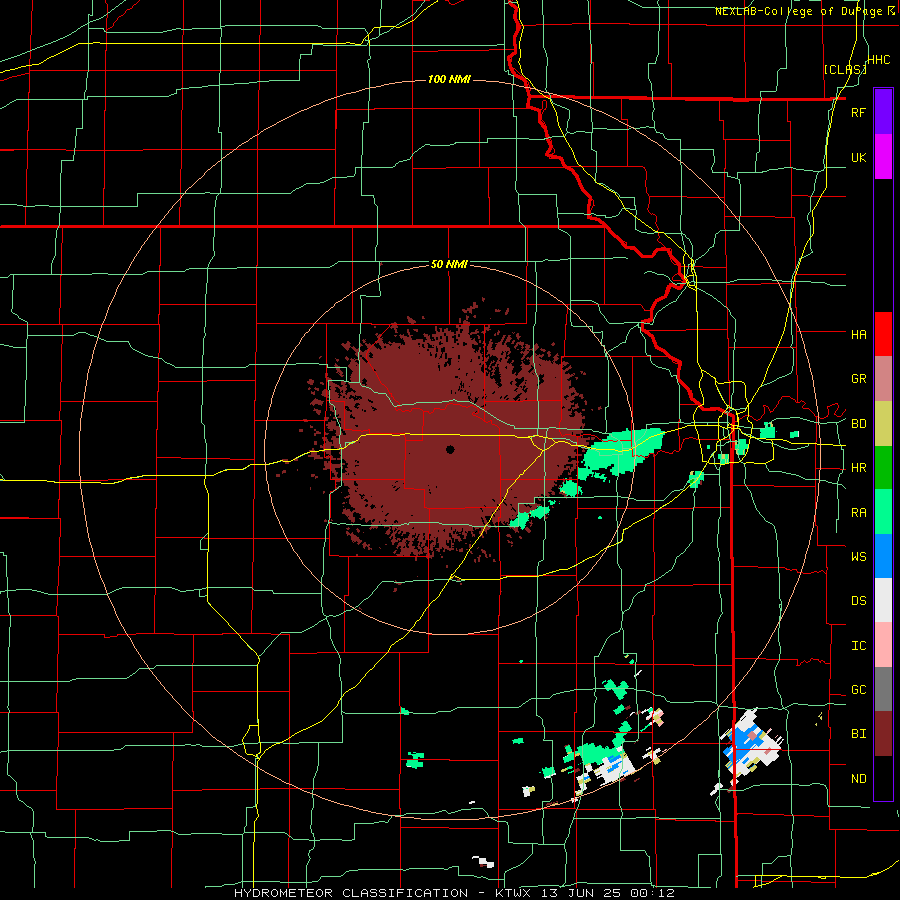Click the 50 NMI range ring label
Image resolution: width=900 pixels, height=900 pixels.
pos(449,264)
